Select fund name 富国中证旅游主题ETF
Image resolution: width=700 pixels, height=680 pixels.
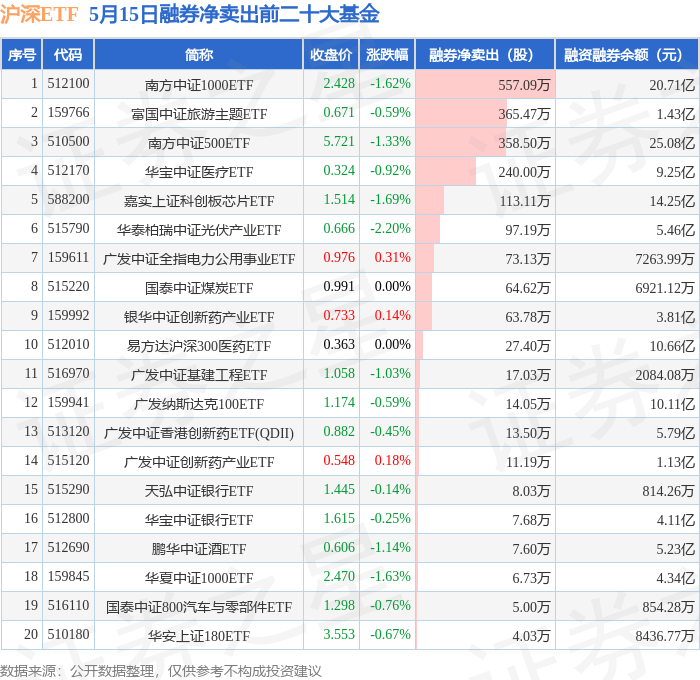pos(199,114)
